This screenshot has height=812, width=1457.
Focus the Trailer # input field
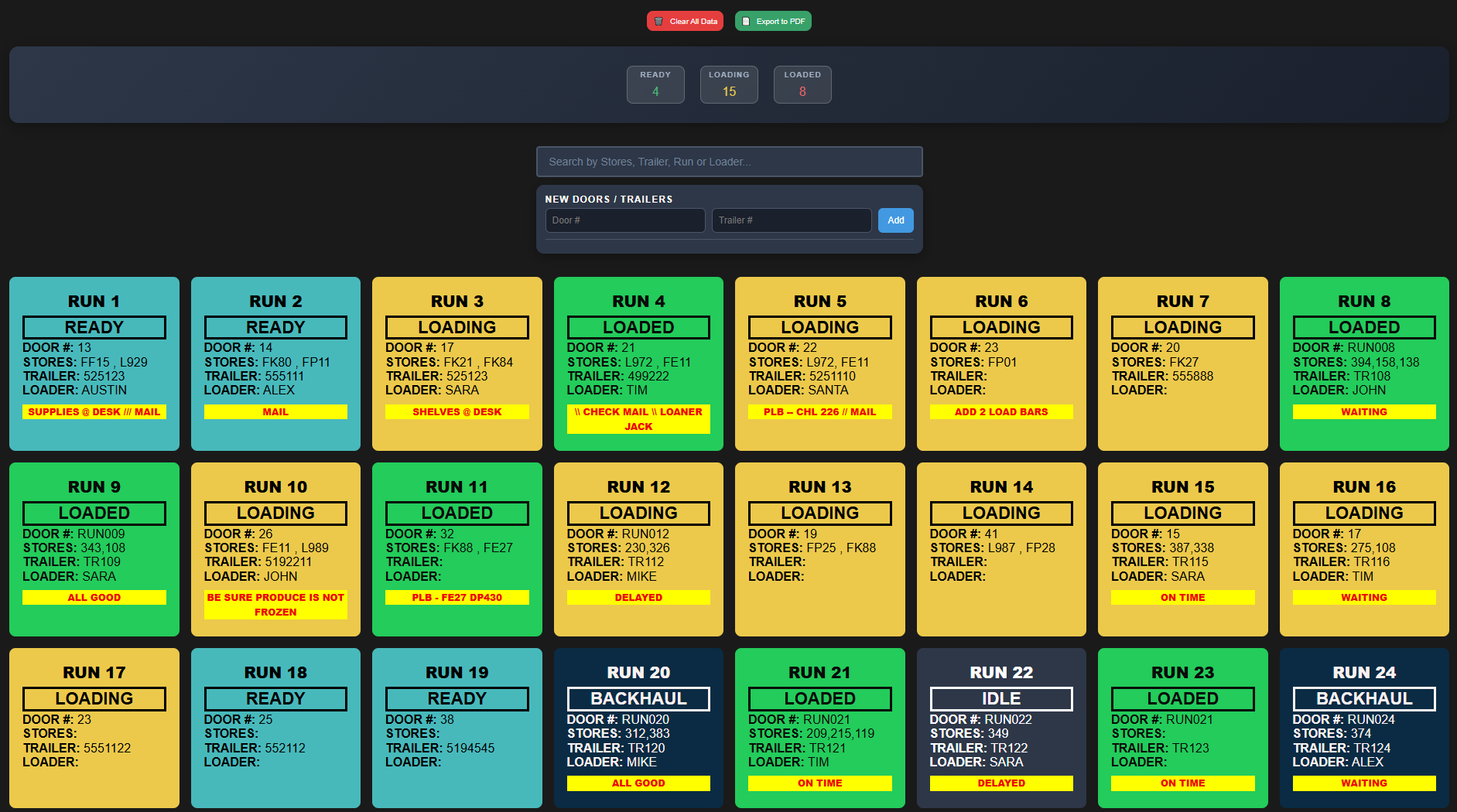tap(791, 220)
